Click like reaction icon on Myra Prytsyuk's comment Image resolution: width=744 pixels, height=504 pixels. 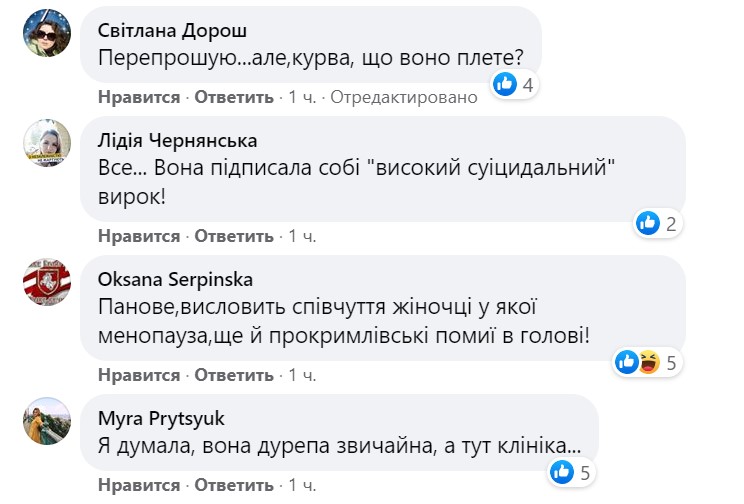562,470
